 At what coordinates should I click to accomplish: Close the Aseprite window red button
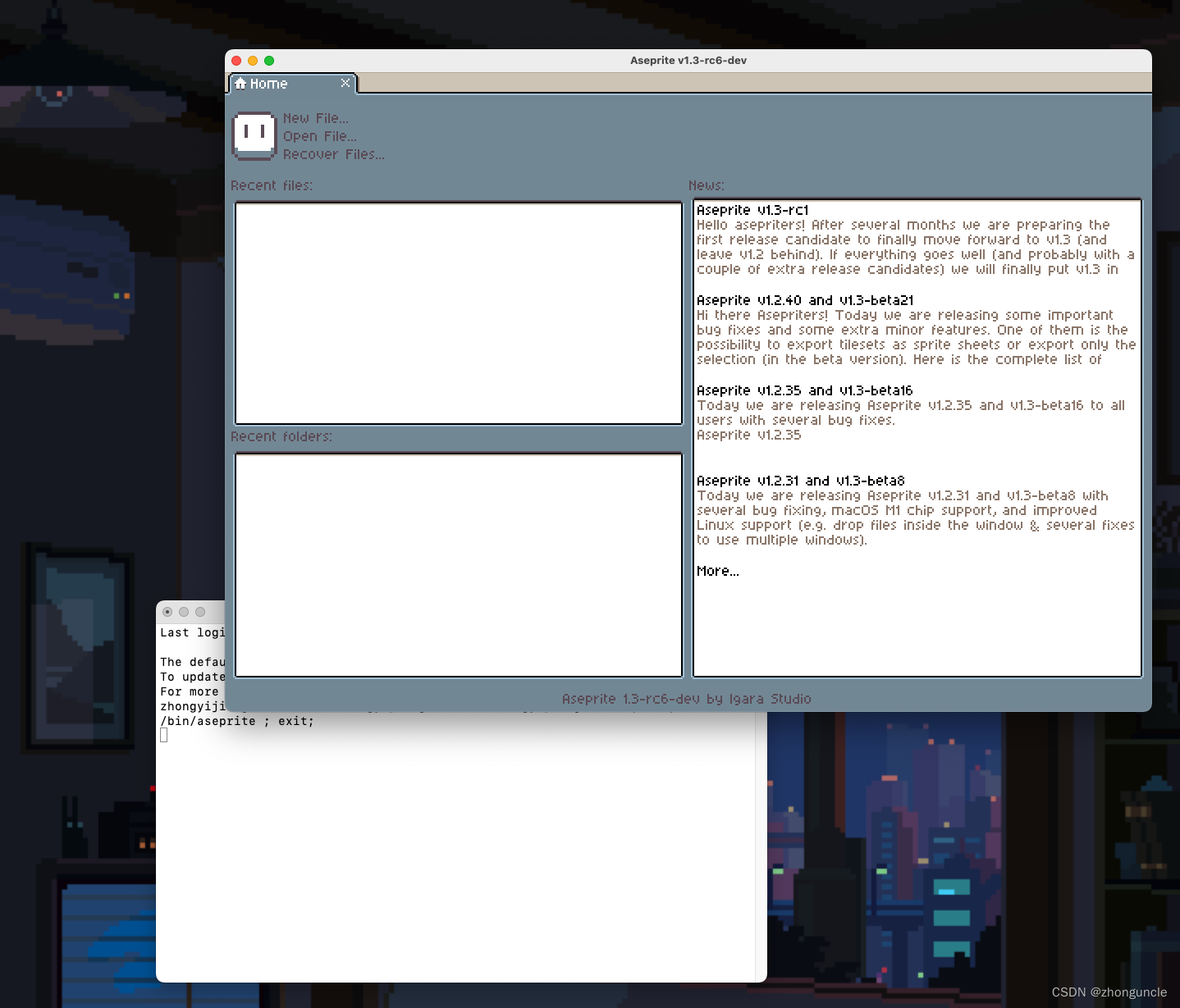[236, 61]
